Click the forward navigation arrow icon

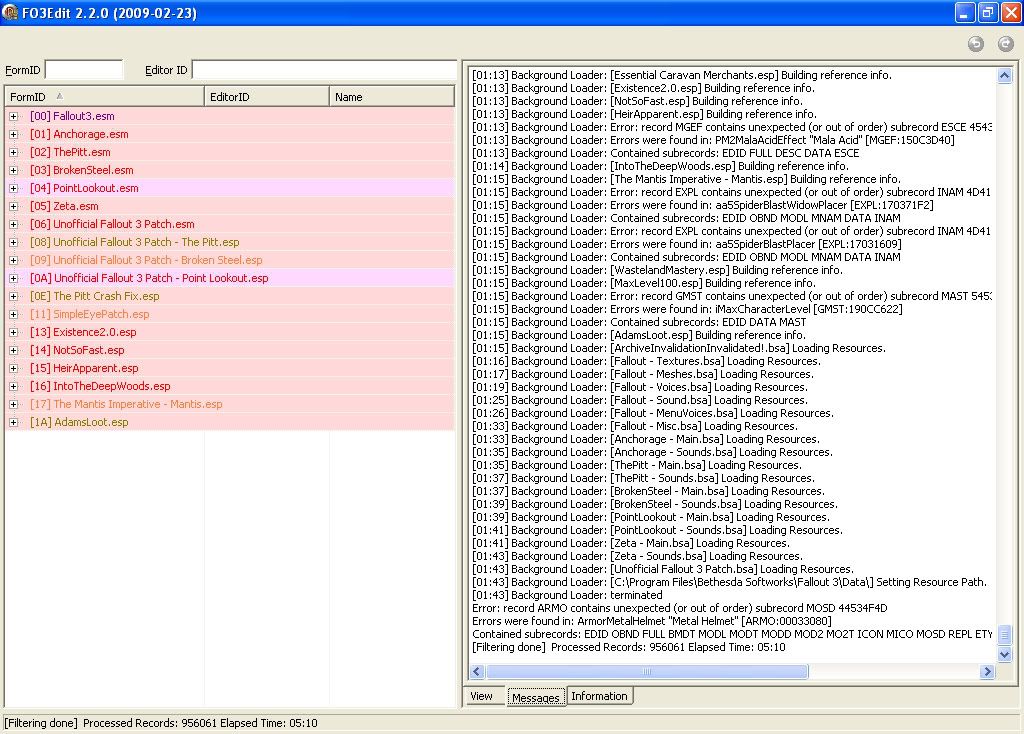pyautogui.click(x=1006, y=44)
